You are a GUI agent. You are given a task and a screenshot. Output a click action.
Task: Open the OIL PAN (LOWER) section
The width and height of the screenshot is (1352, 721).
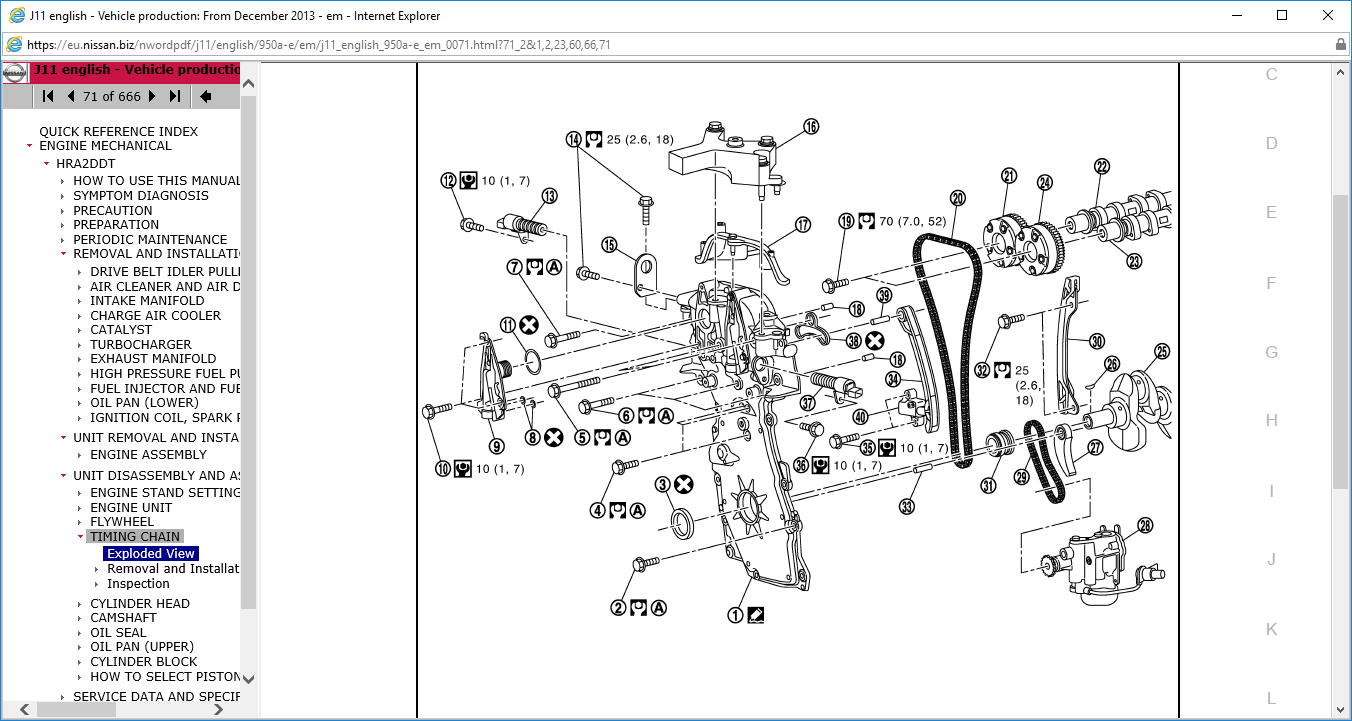[144, 403]
